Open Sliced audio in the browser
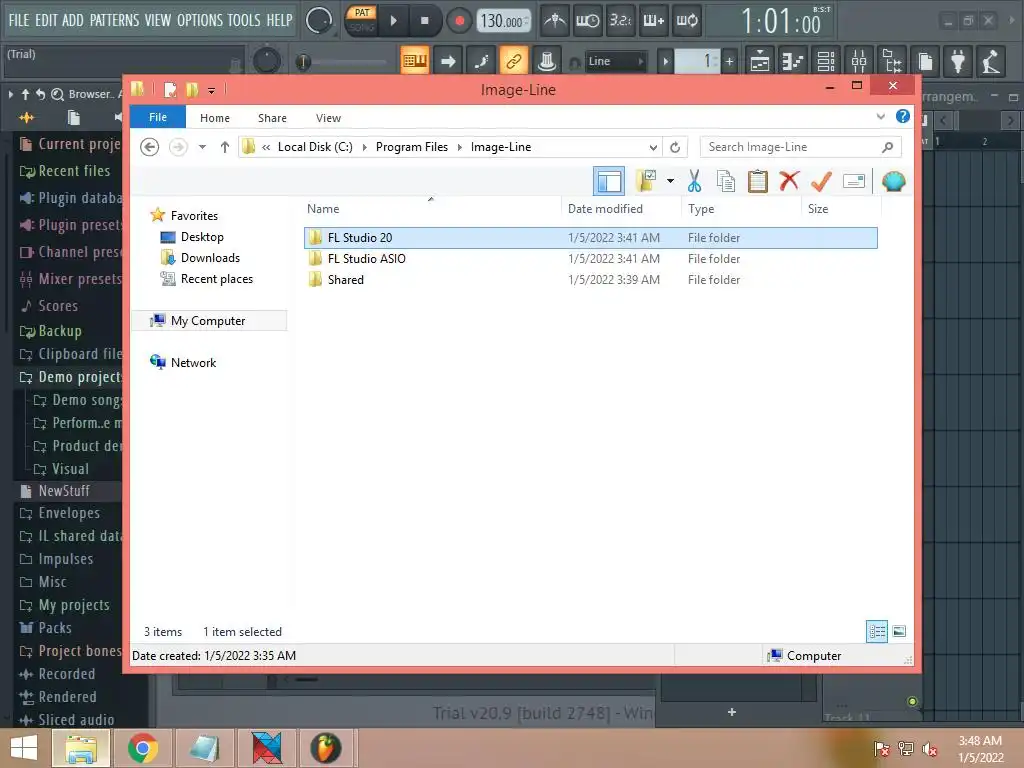Image resolution: width=1024 pixels, height=768 pixels. 67,719
